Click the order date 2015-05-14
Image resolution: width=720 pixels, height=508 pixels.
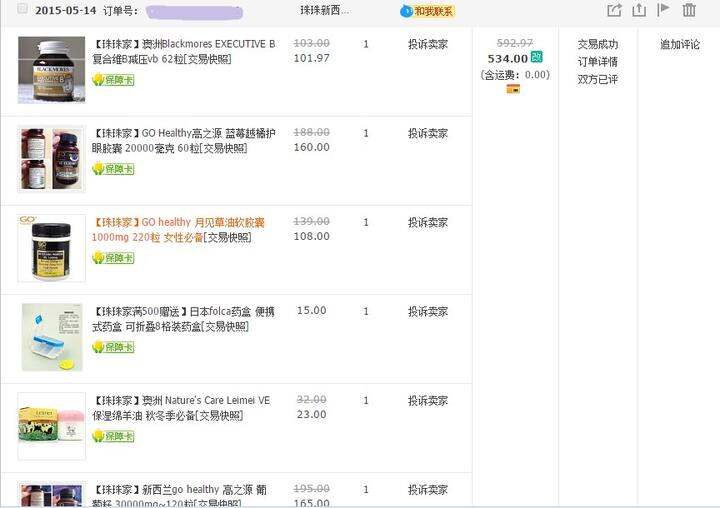pos(66,11)
